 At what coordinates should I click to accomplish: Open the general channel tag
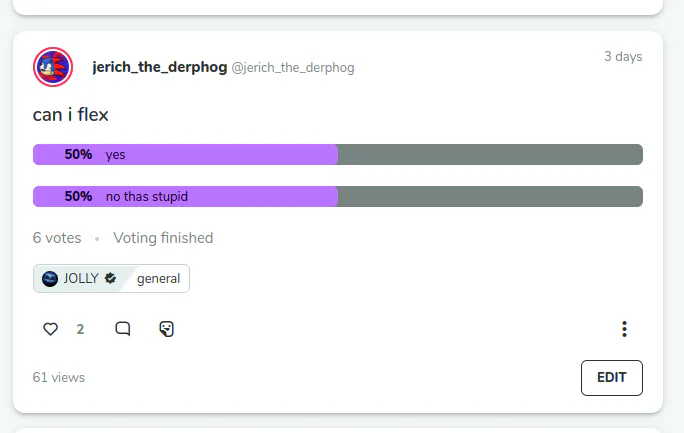158,279
